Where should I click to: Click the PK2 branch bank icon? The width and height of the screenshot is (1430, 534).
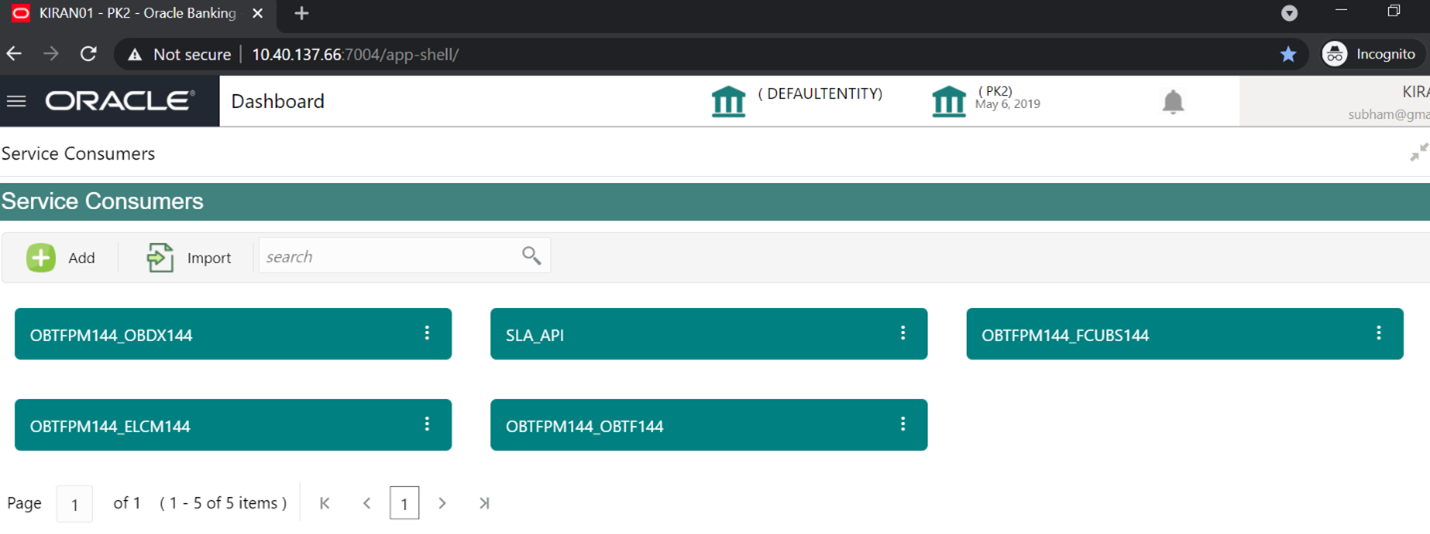pyautogui.click(x=949, y=101)
